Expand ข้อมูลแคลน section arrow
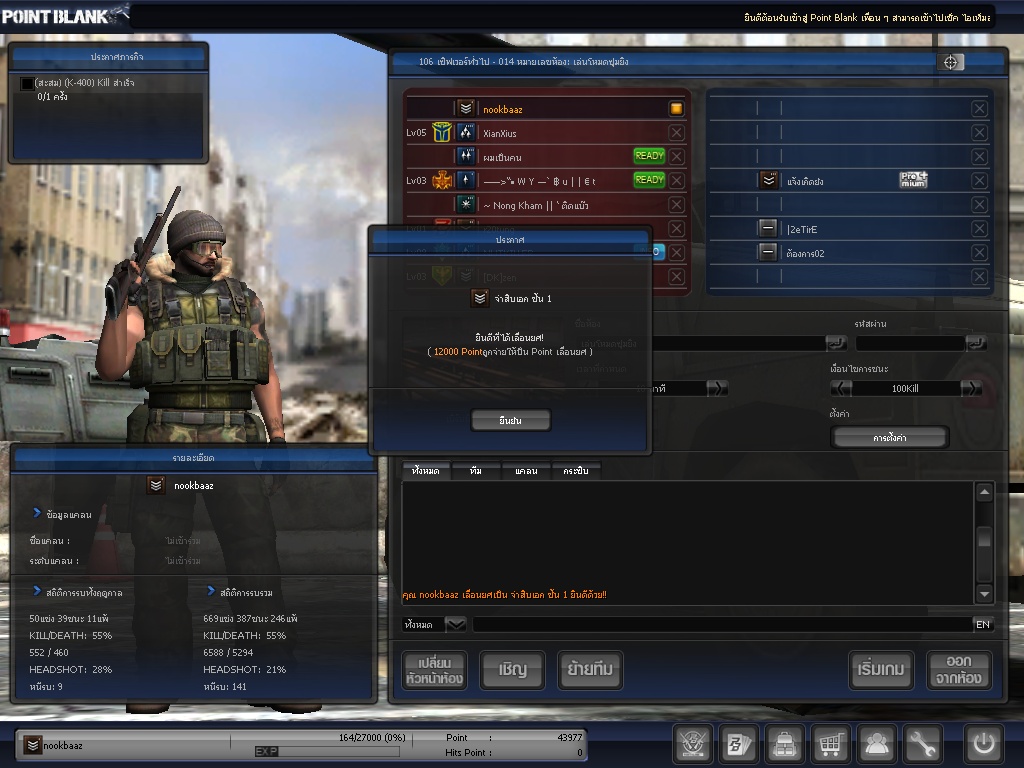Screen dimensions: 1024x768 coord(37,513)
